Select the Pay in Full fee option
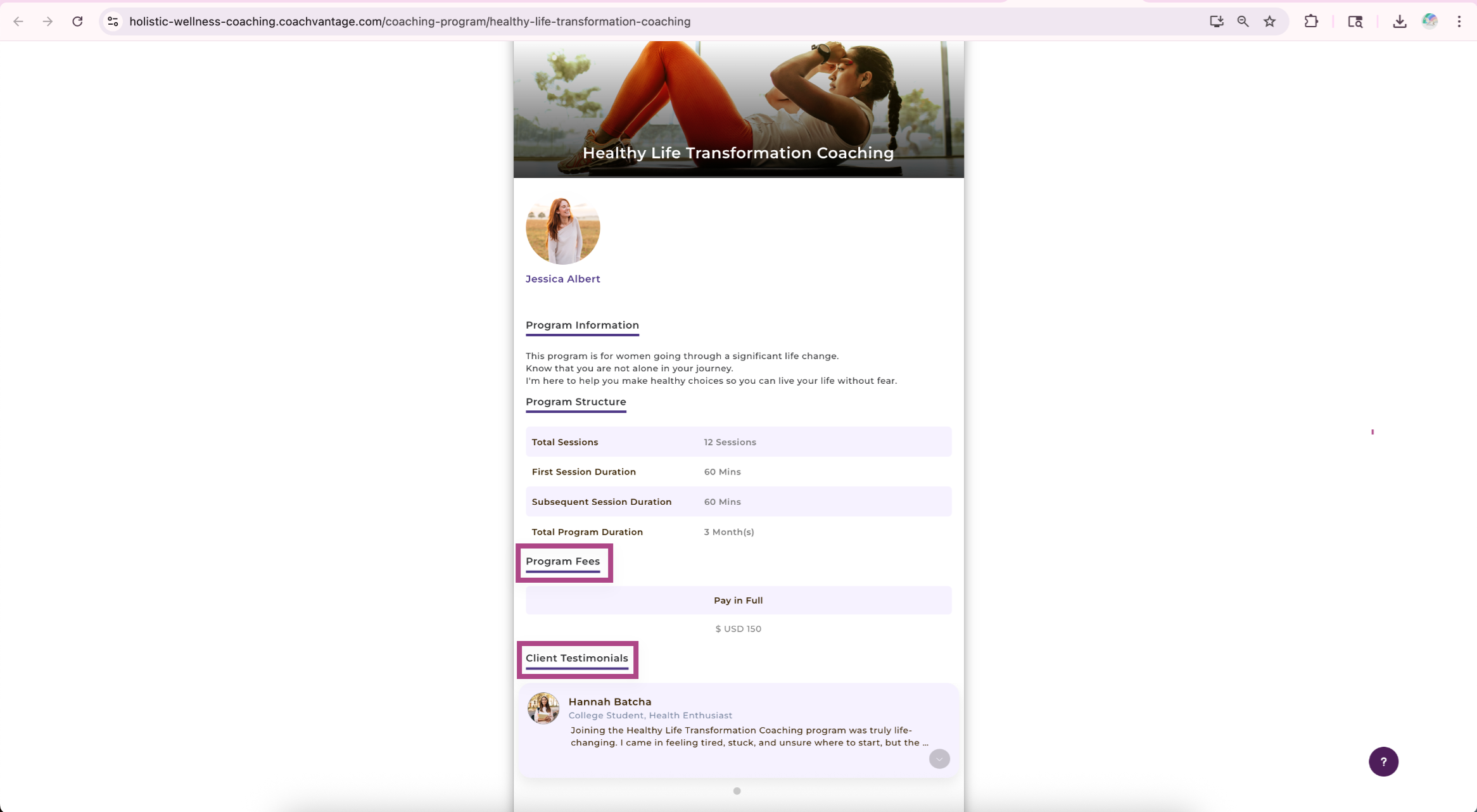Image resolution: width=1477 pixels, height=812 pixels. [x=738, y=600]
